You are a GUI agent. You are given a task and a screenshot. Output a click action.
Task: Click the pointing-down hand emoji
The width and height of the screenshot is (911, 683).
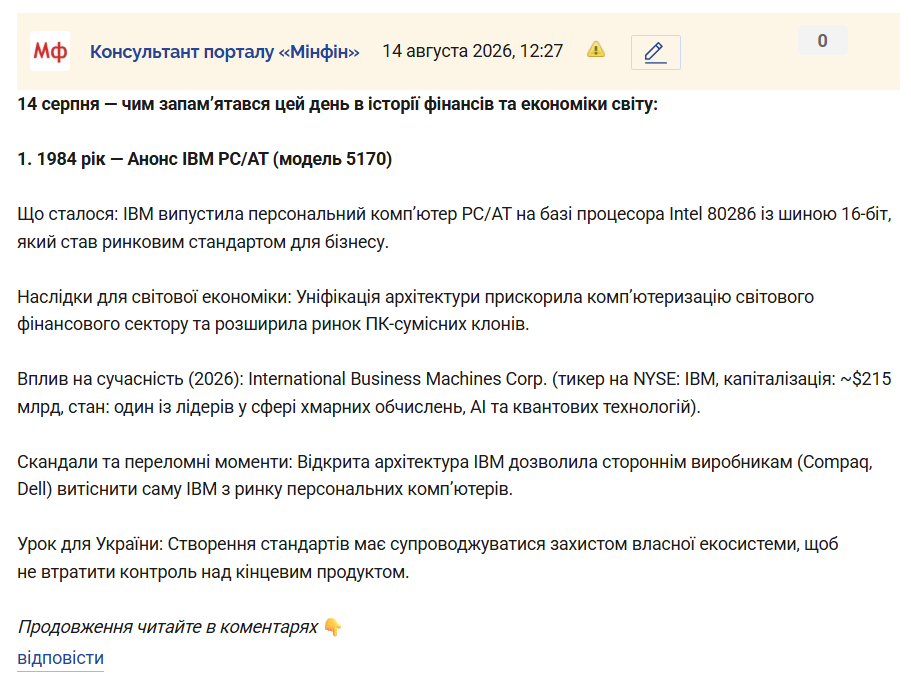pos(333,627)
